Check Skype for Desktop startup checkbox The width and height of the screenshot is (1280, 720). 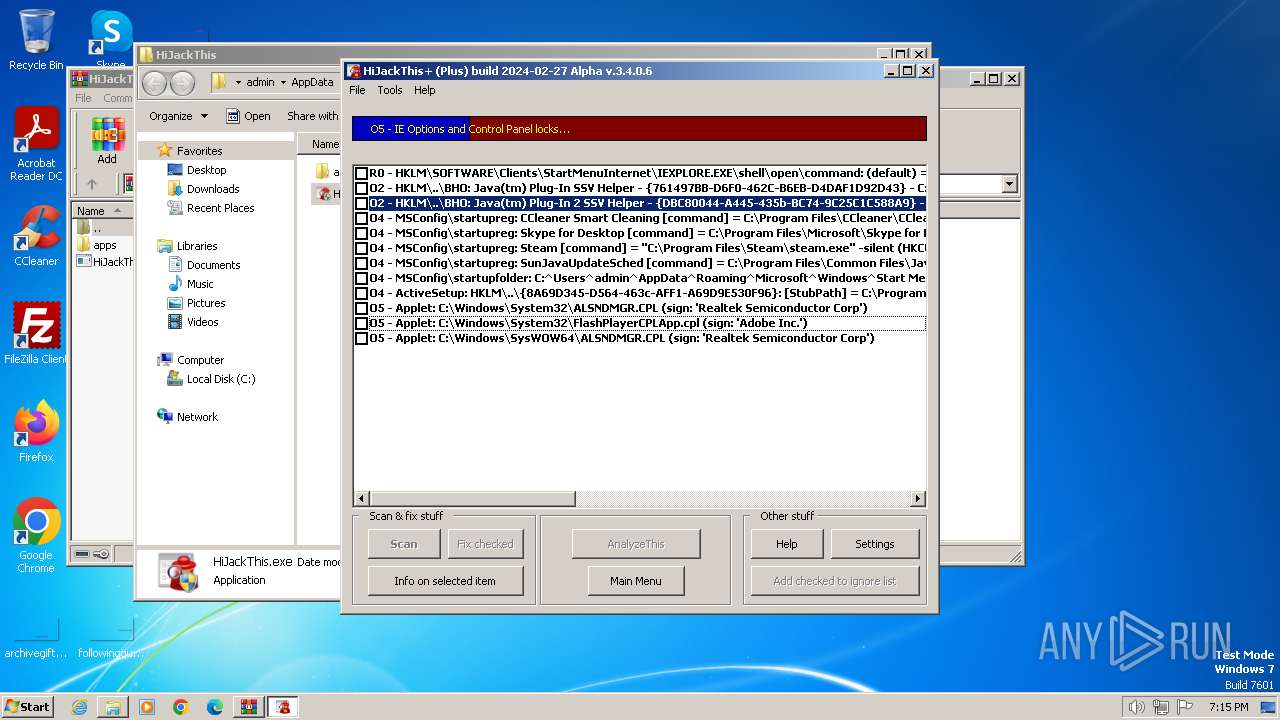tap(362, 233)
